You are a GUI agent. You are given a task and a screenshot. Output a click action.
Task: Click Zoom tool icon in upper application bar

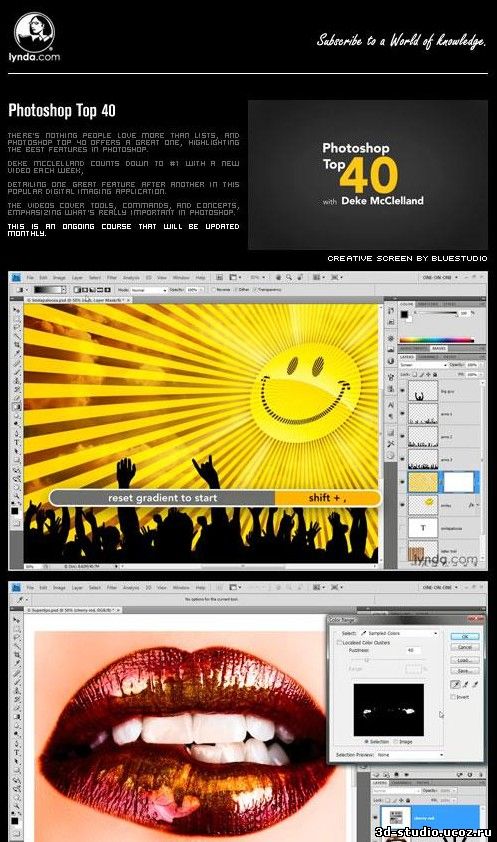(x=289, y=277)
